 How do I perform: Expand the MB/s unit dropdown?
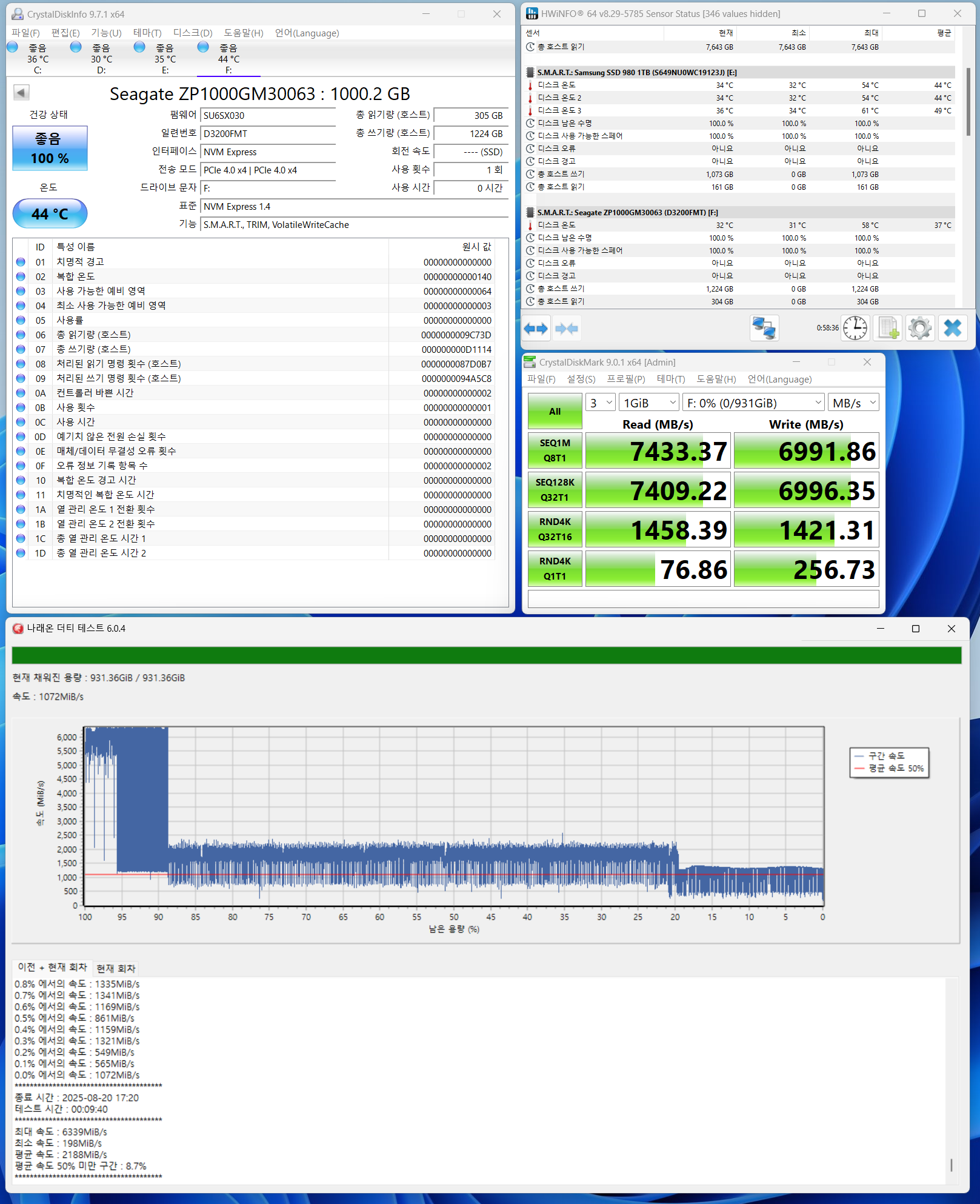(853, 403)
